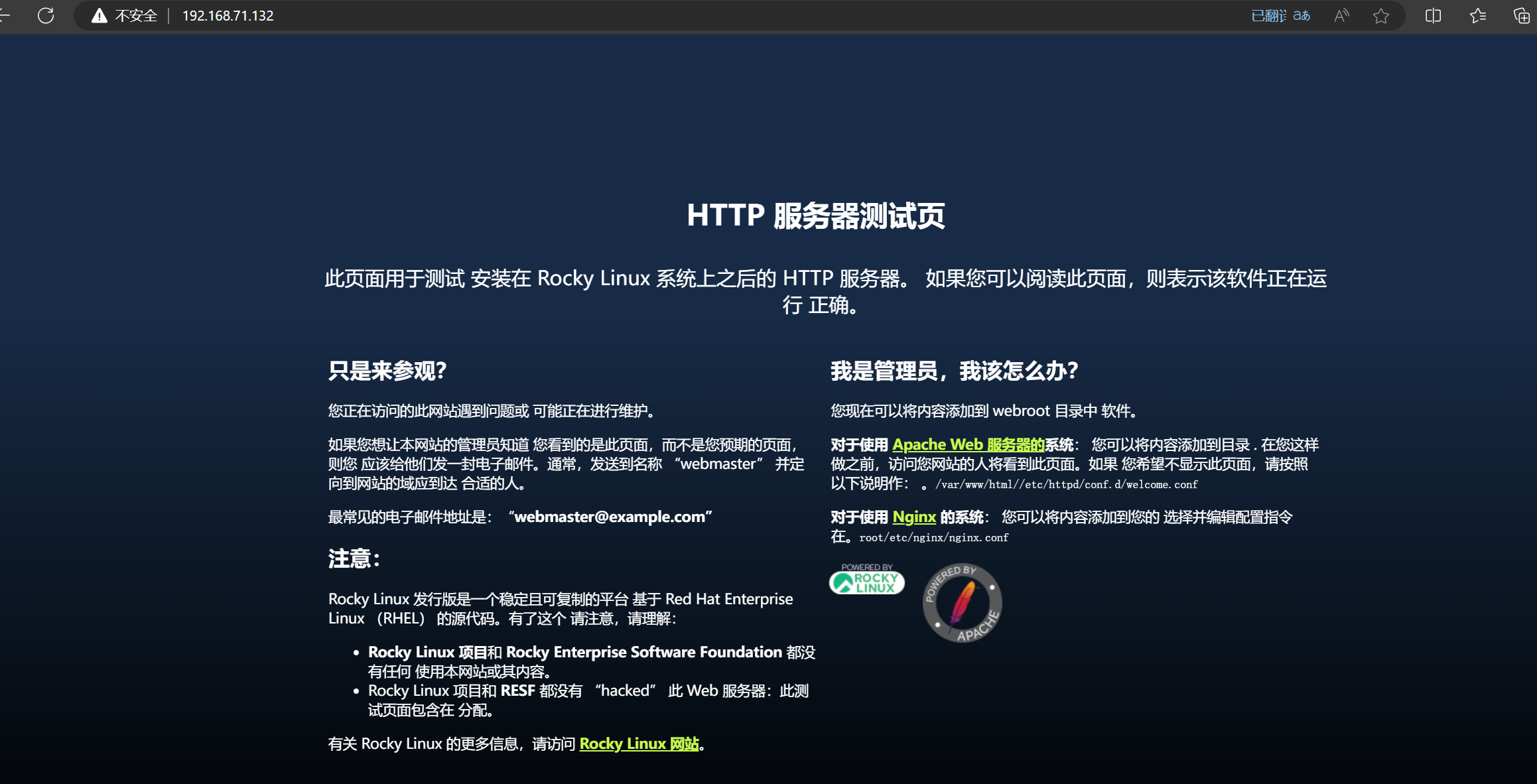This screenshot has height=784, width=1537.
Task: Add this page to favorites with star
Action: pyautogui.click(x=1381, y=15)
